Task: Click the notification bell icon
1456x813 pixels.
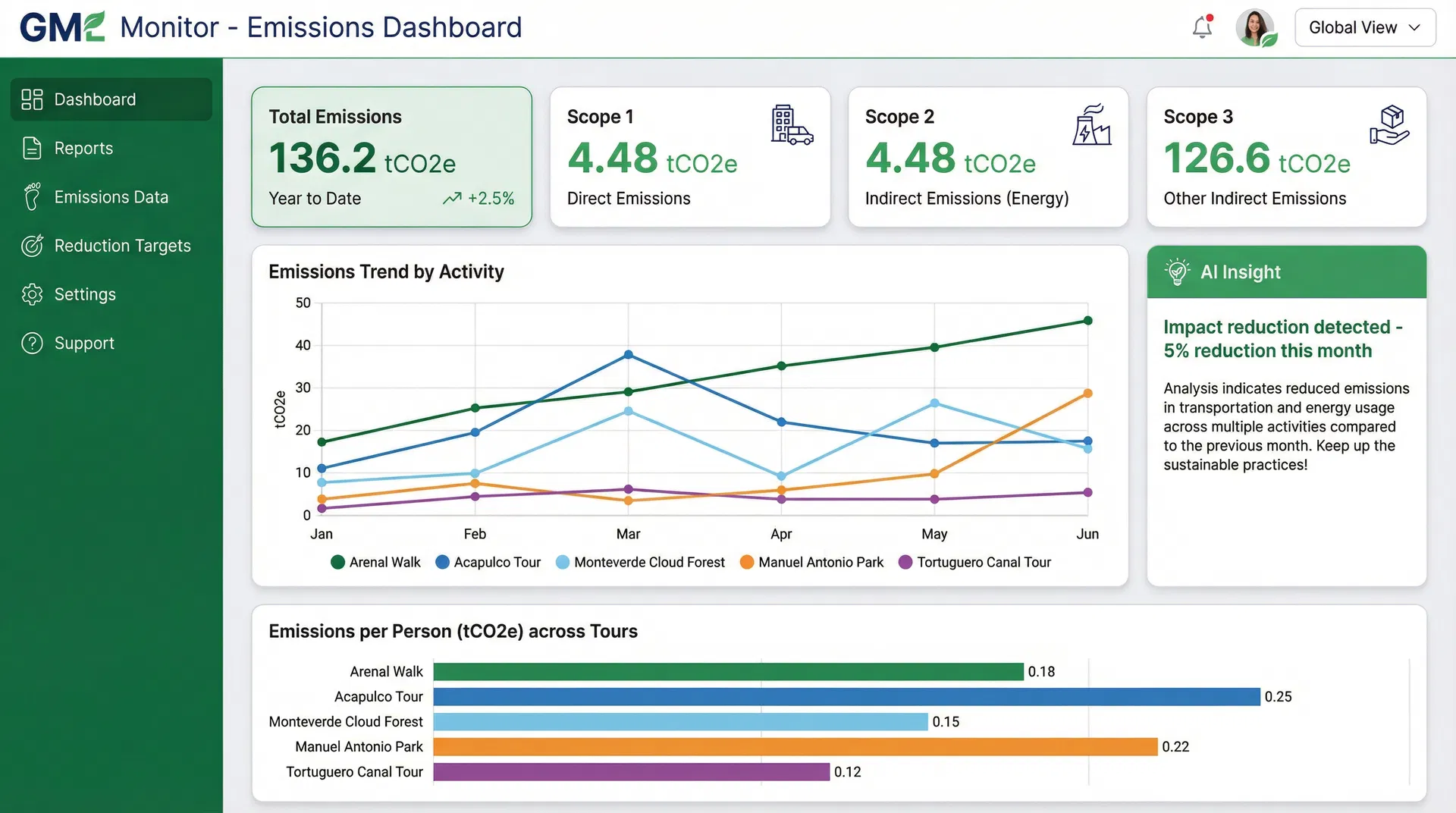Action: (x=1202, y=27)
